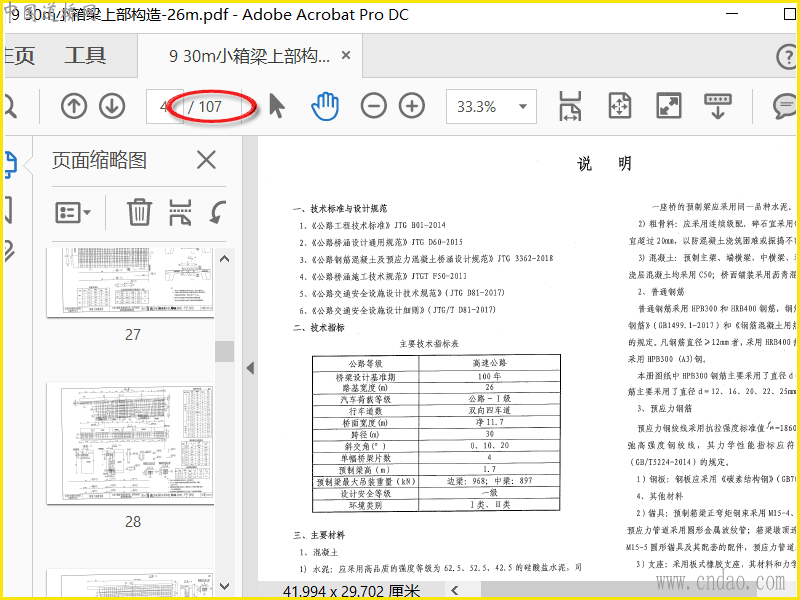Click table cell 高速公路
This screenshot has width=800, height=600.
pos(489,363)
